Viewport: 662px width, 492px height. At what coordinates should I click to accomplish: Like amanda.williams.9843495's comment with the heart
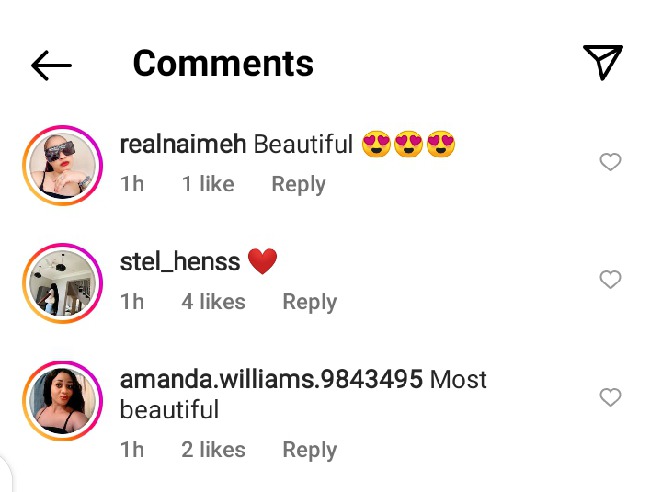(x=610, y=398)
